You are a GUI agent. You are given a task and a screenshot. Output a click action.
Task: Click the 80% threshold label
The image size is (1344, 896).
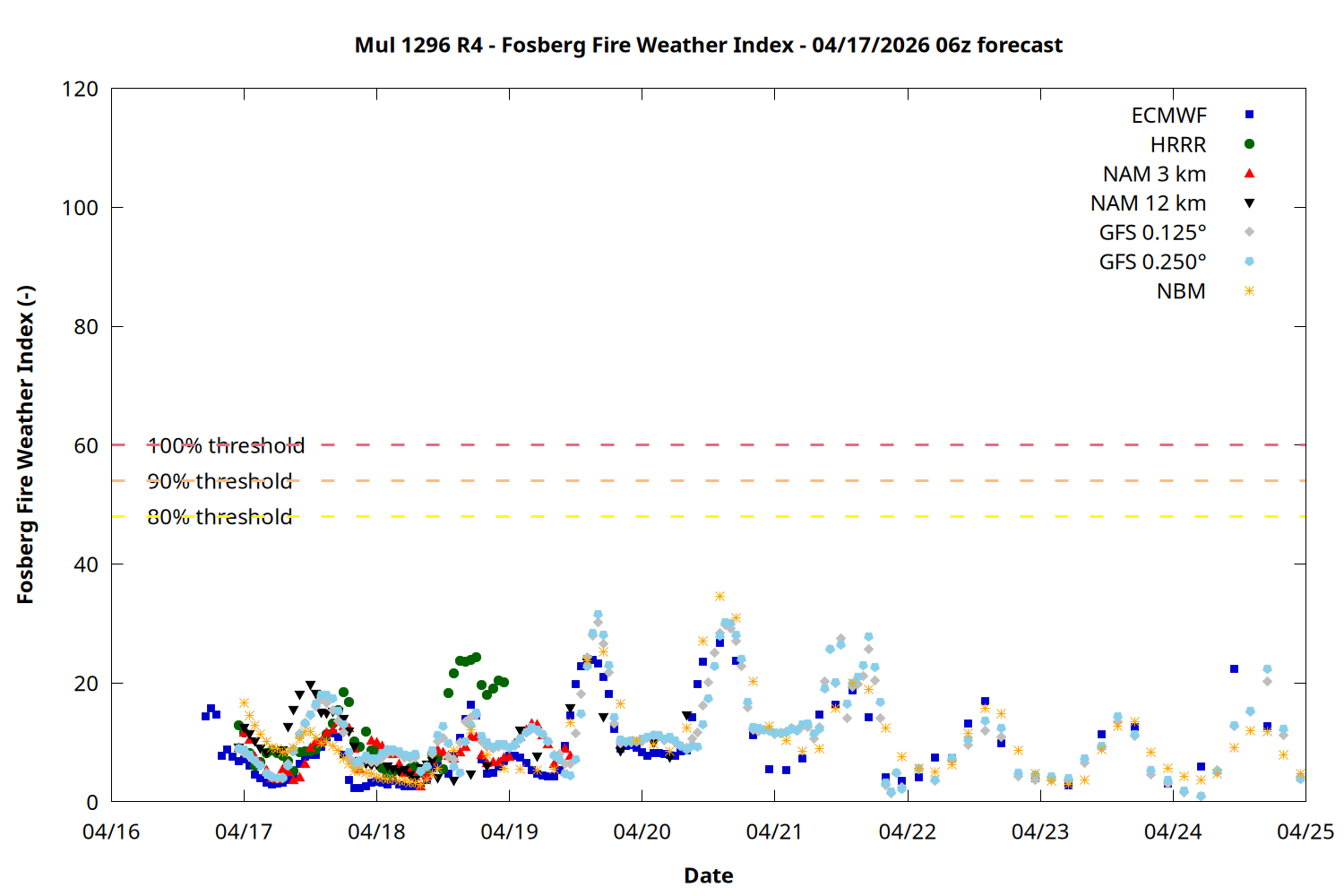(x=220, y=518)
